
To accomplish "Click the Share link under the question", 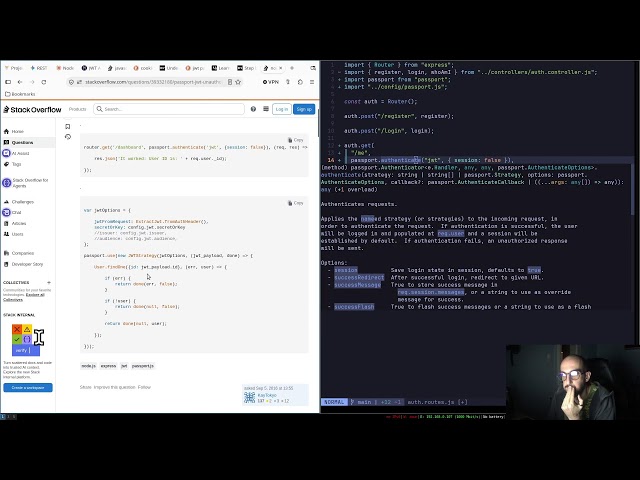I will (x=85, y=387).
